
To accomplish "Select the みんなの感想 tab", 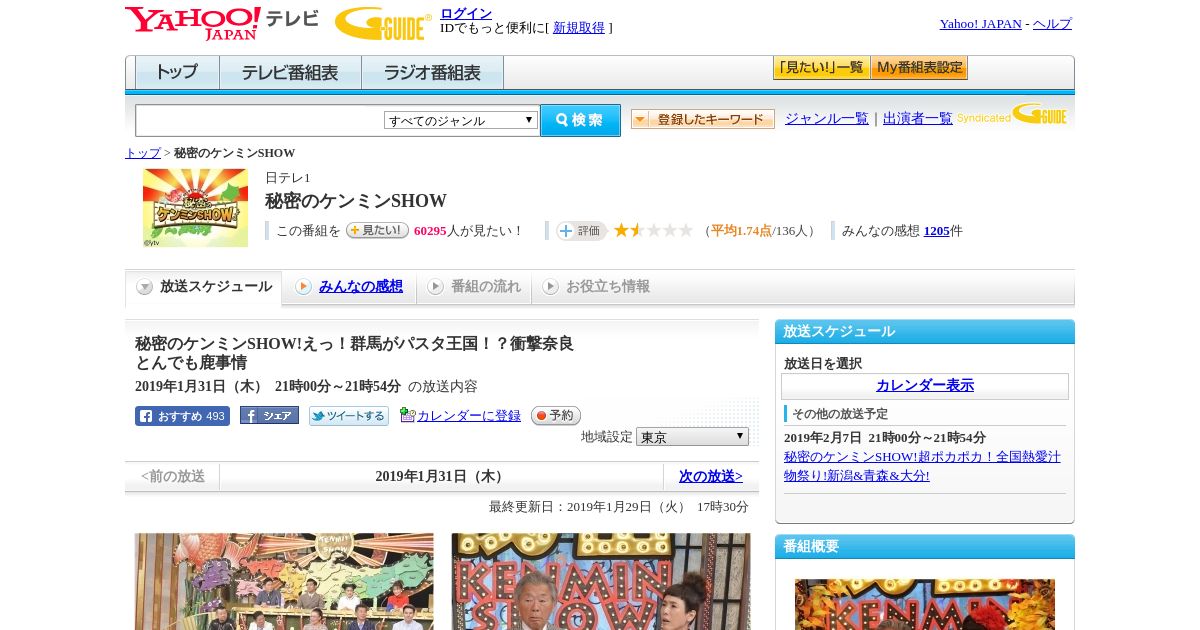I will (349, 287).
